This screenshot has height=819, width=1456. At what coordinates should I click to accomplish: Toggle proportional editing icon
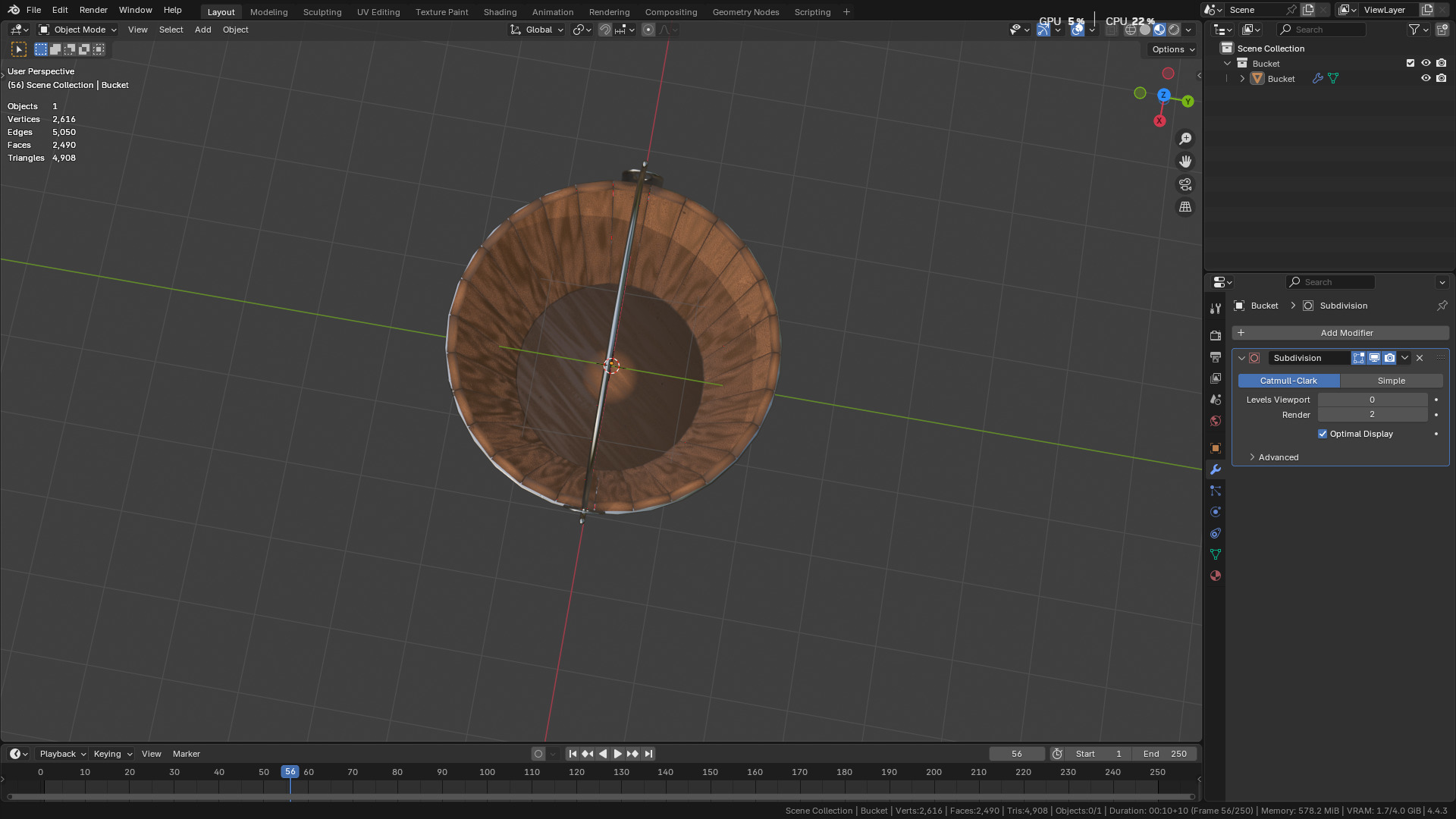tap(648, 30)
